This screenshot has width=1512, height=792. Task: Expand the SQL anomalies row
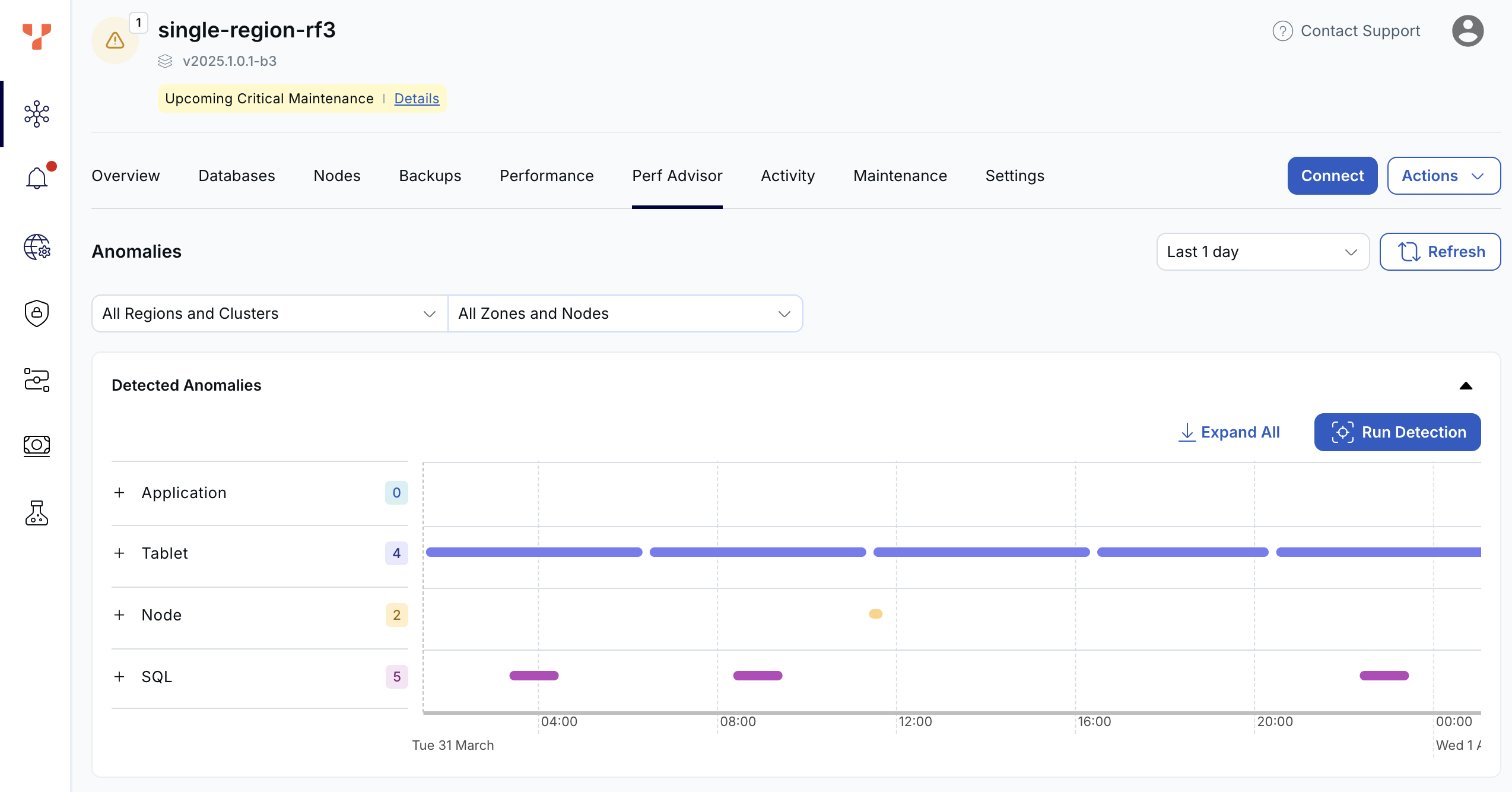(x=119, y=677)
